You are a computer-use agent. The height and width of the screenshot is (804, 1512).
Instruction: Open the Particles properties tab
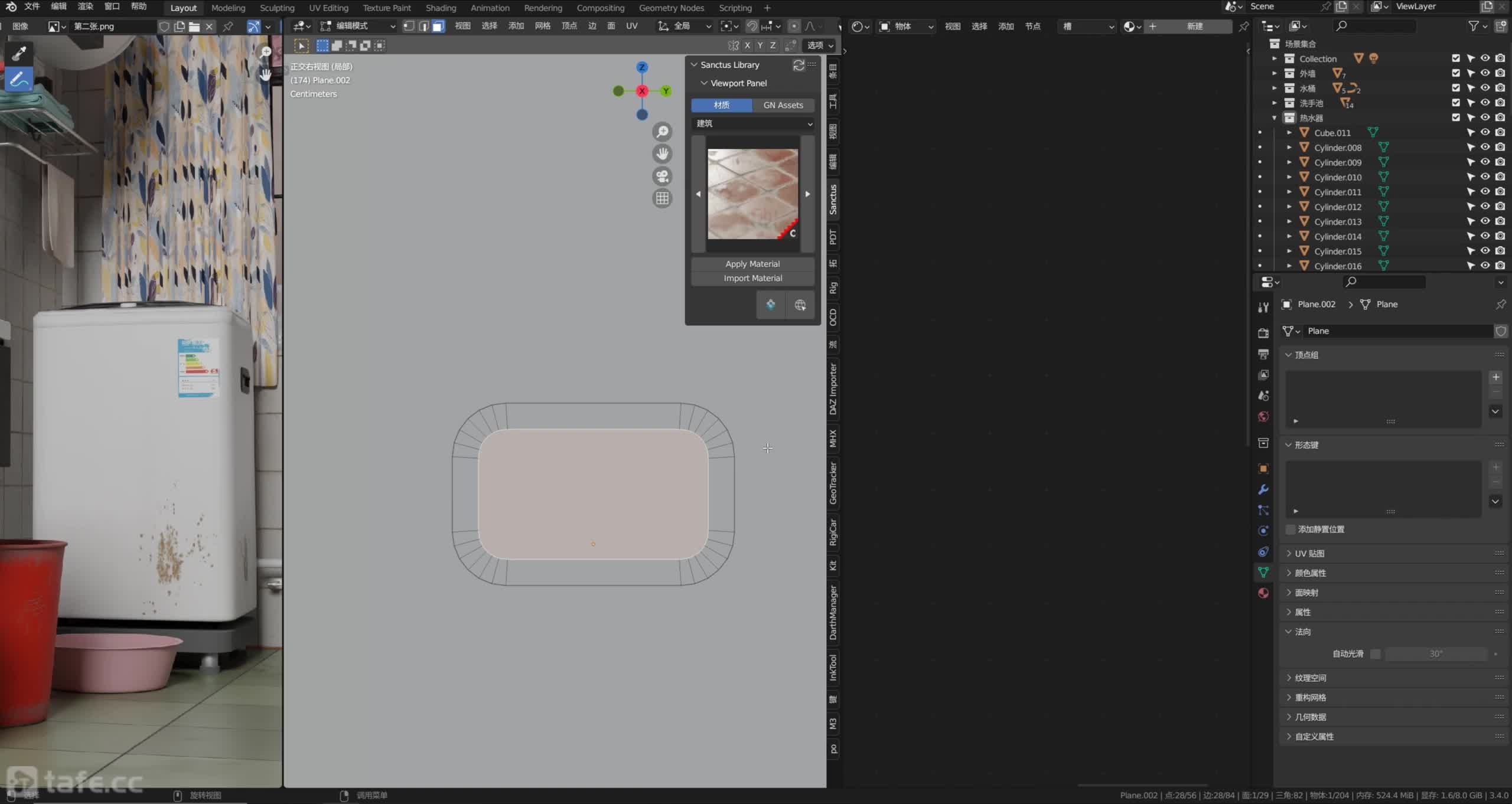tap(1263, 510)
